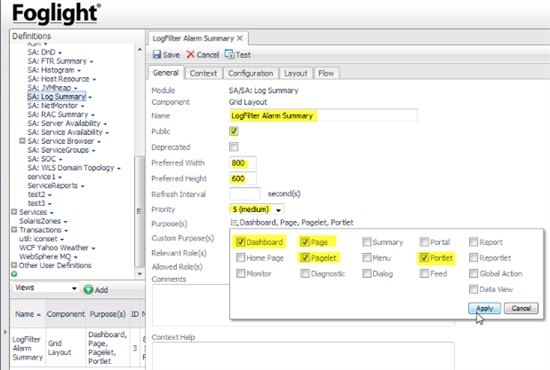The height and width of the screenshot is (370, 550).
Task: Check the Portal purpose checkbox
Action: pos(424,242)
